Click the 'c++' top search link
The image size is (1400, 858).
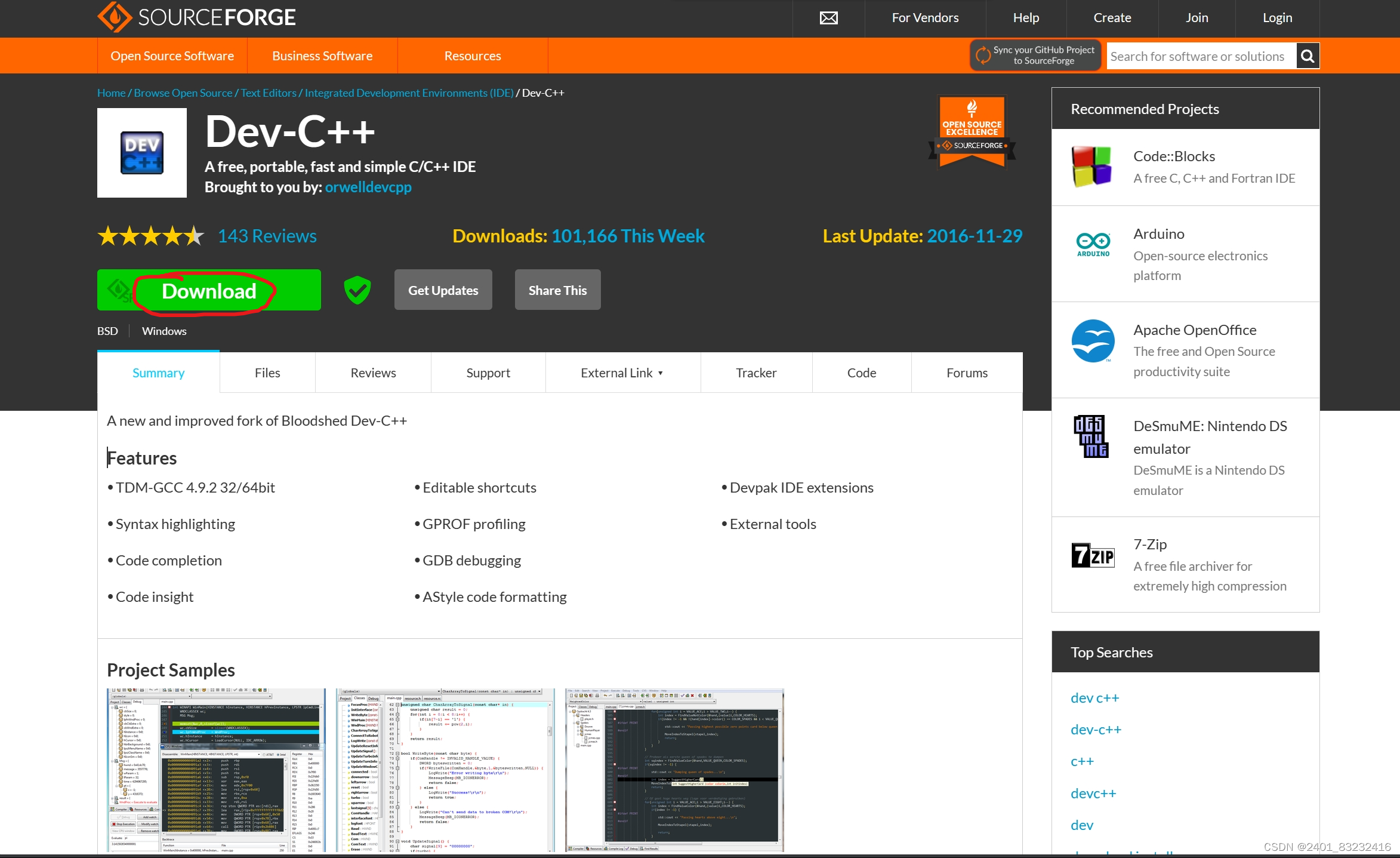click(1083, 762)
